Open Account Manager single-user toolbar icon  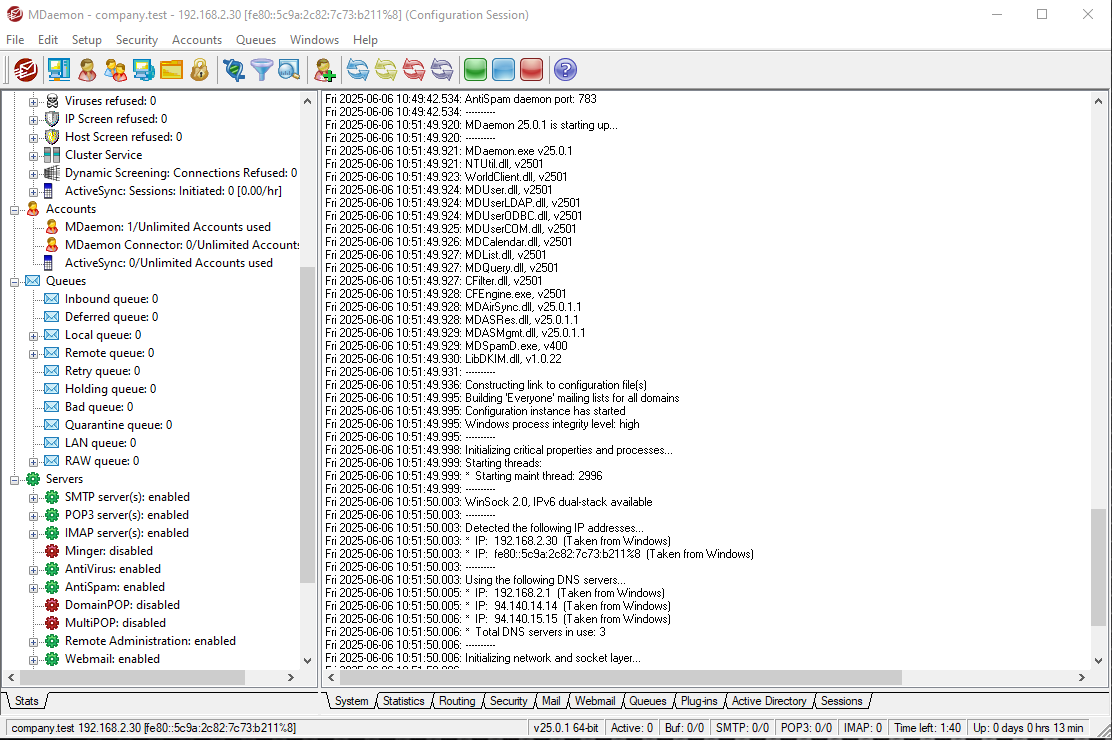(87, 70)
